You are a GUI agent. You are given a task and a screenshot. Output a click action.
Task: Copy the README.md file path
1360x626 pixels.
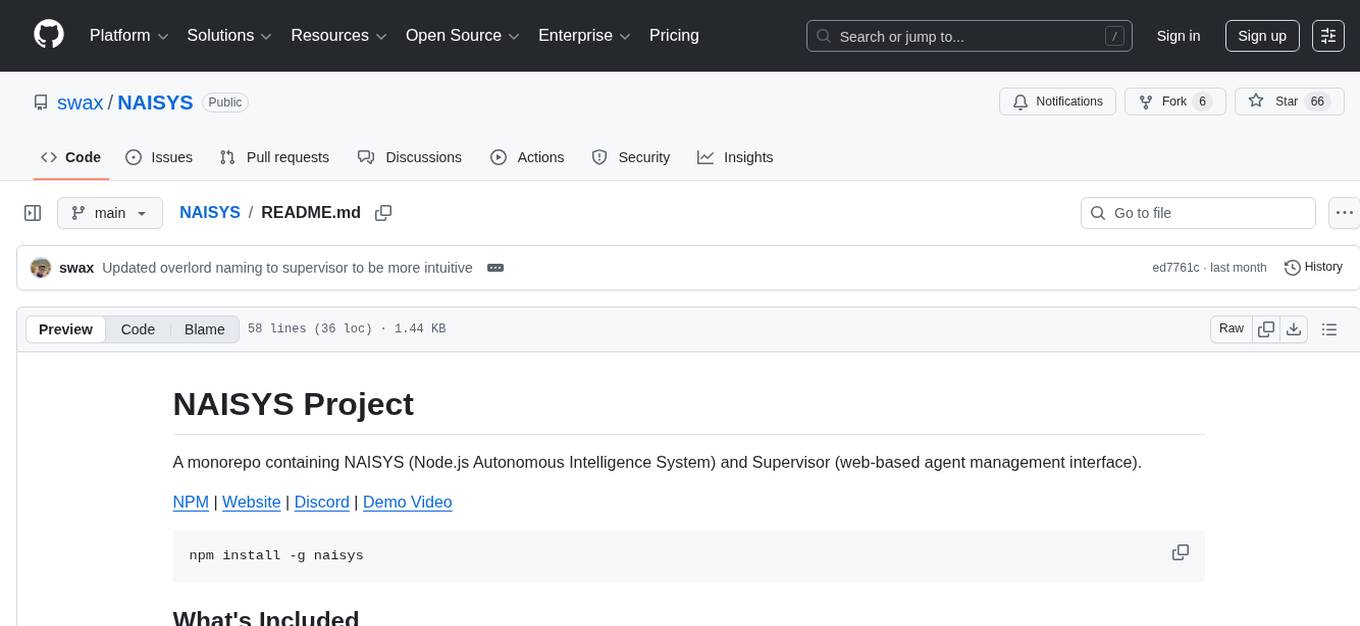(383, 213)
